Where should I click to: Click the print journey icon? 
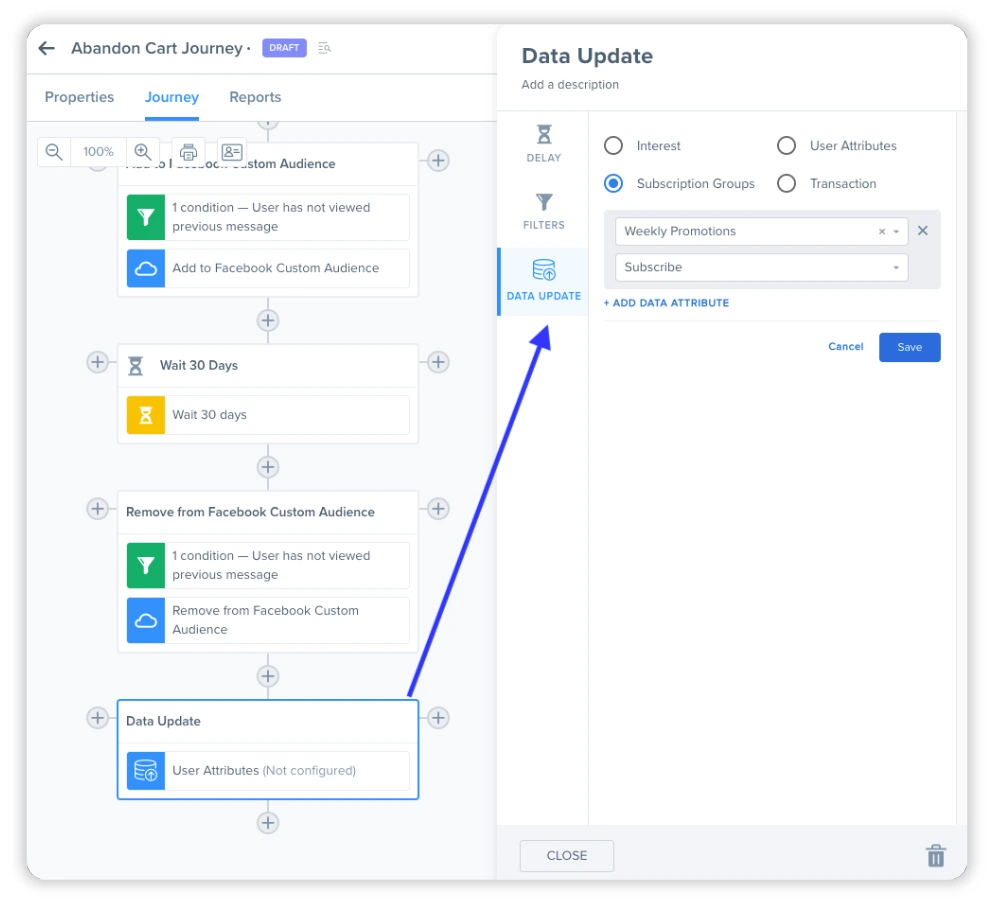[x=188, y=152]
